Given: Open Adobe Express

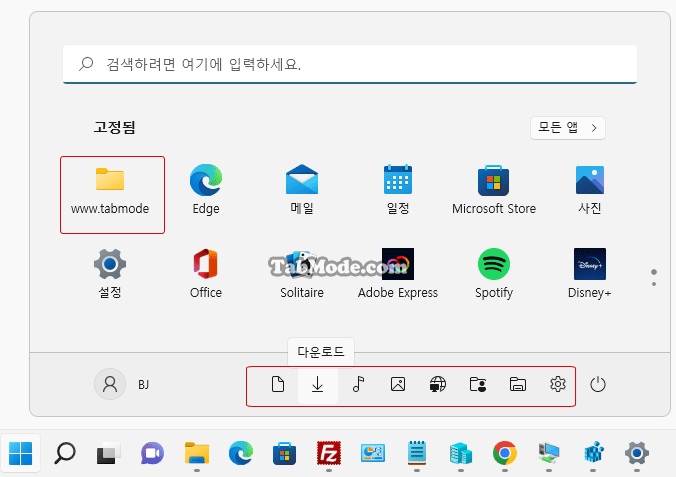Looking at the screenshot, I should pos(397,273).
